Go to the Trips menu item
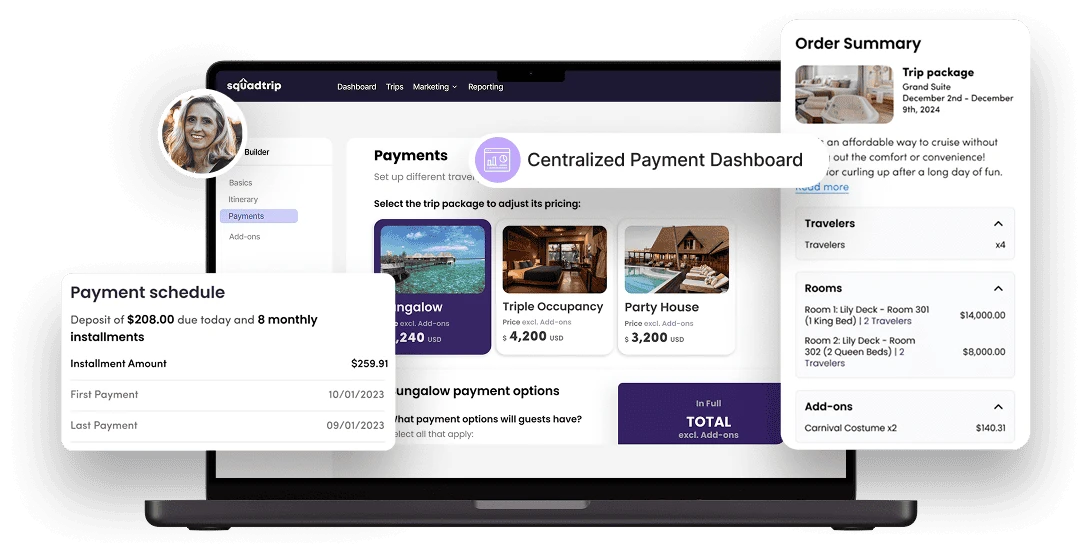The image size is (1087, 552). [x=395, y=87]
